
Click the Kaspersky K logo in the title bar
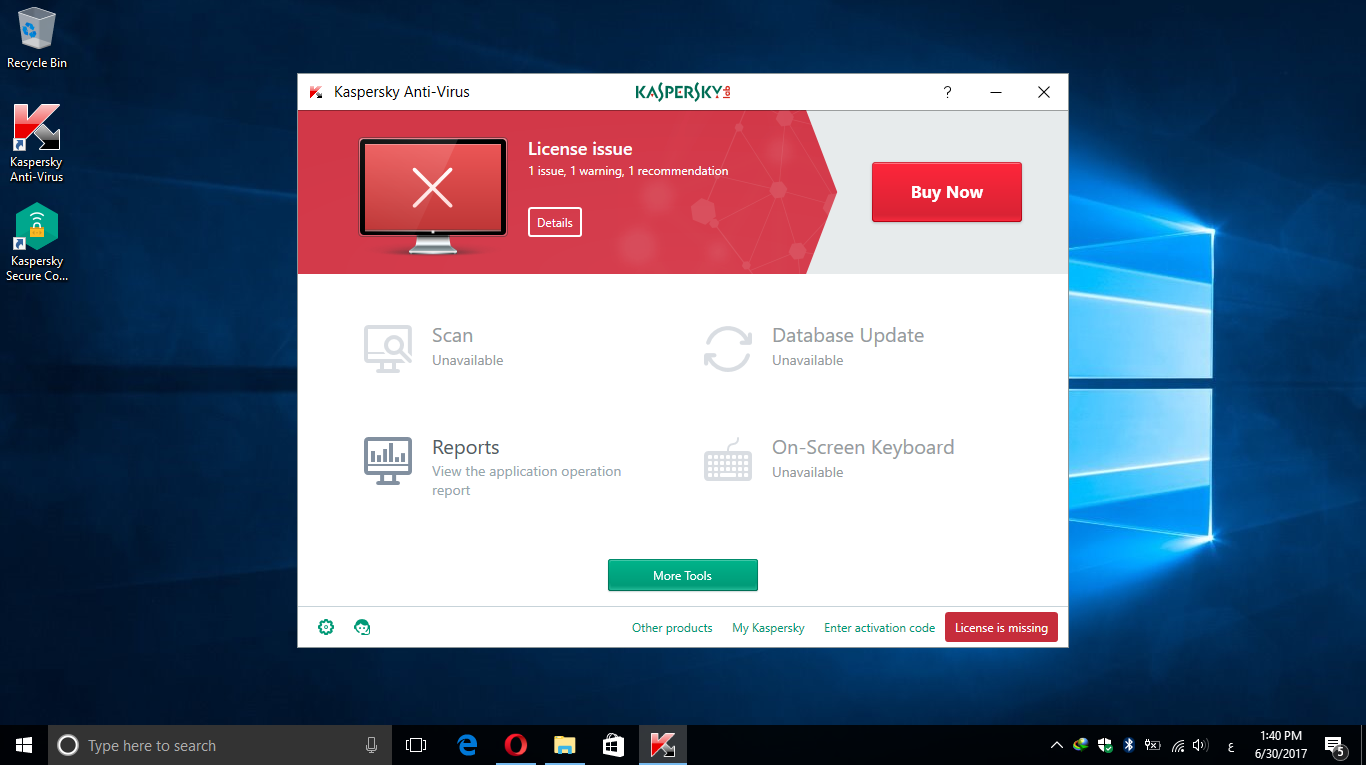pos(316,92)
